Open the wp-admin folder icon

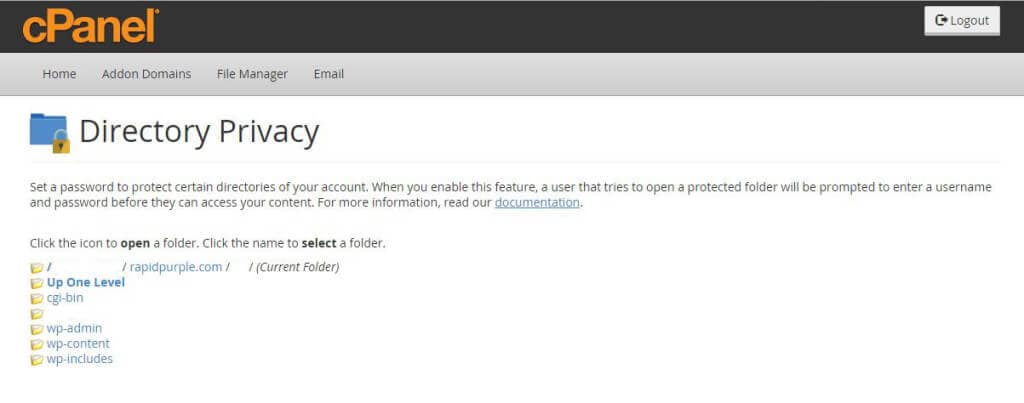point(37,329)
